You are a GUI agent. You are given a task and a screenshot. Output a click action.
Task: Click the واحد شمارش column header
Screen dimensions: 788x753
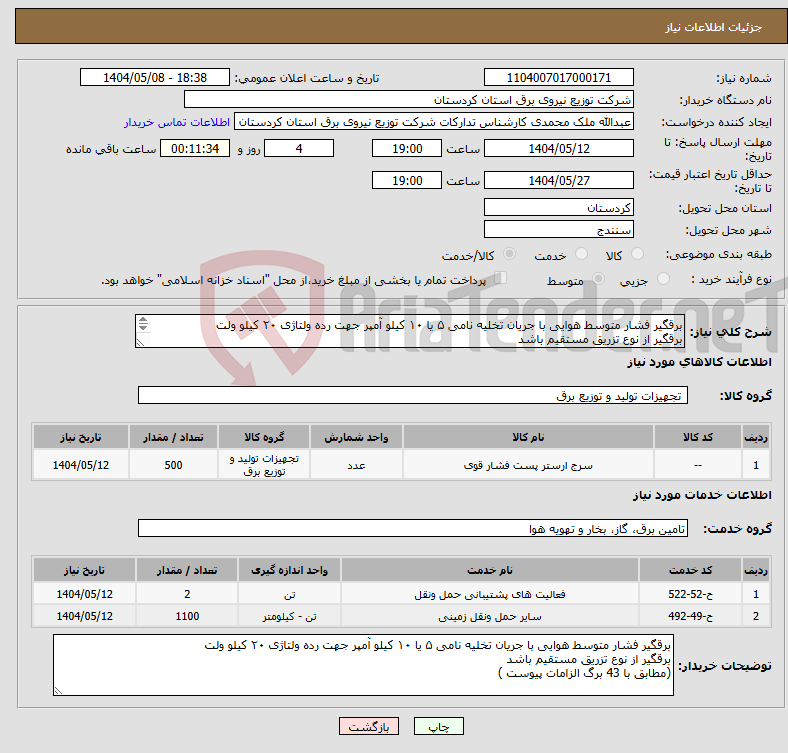click(356, 437)
